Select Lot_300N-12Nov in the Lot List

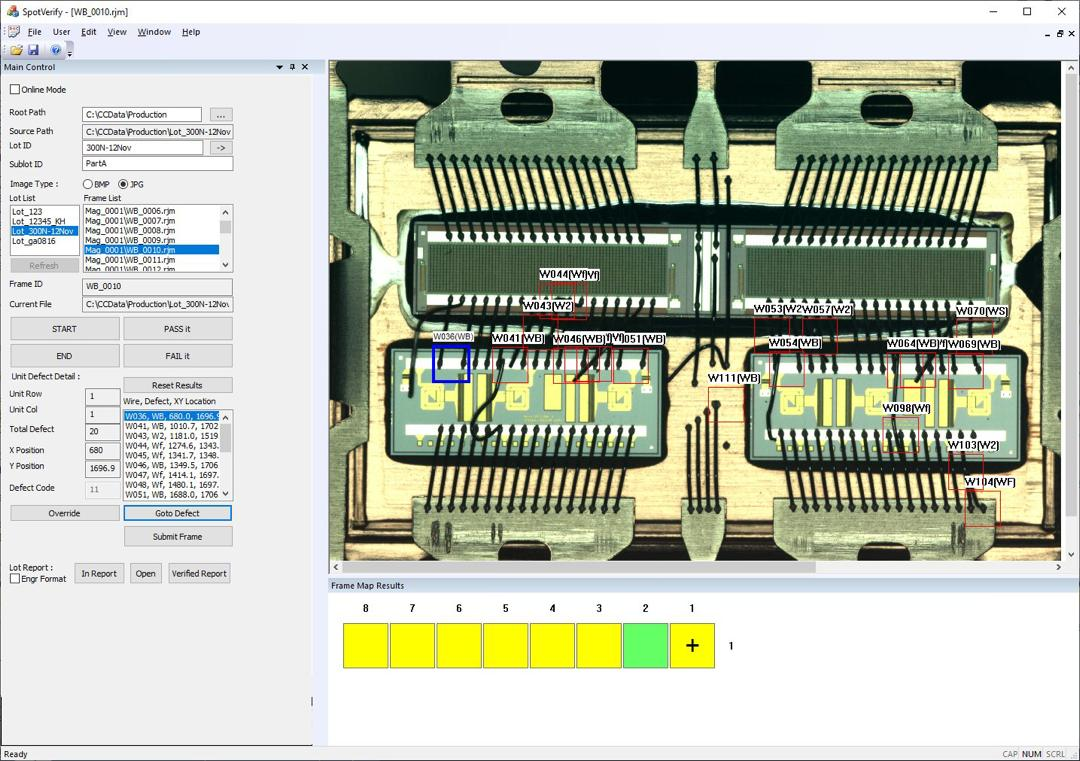coord(44,231)
